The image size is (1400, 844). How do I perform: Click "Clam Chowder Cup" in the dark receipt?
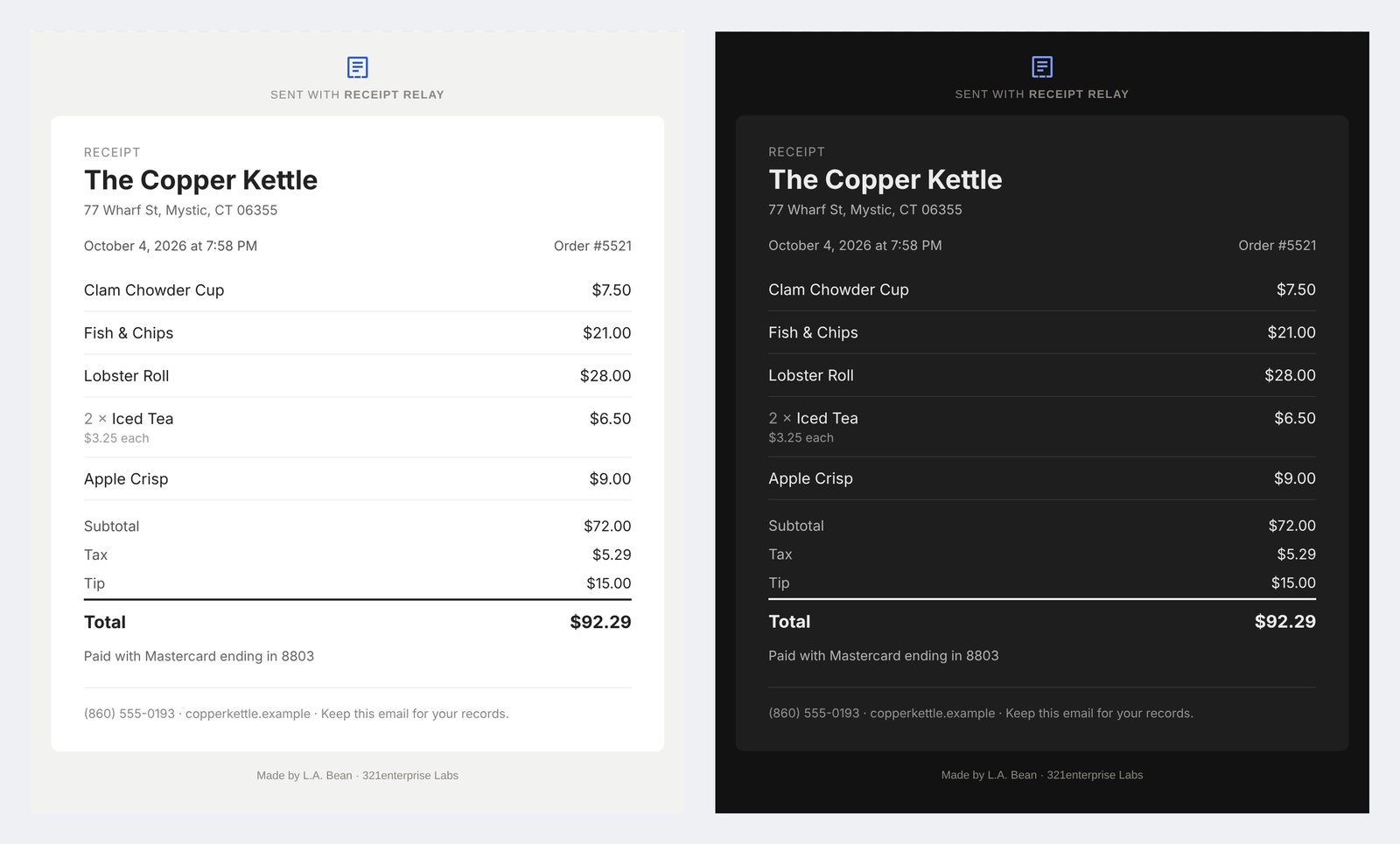[838, 289]
